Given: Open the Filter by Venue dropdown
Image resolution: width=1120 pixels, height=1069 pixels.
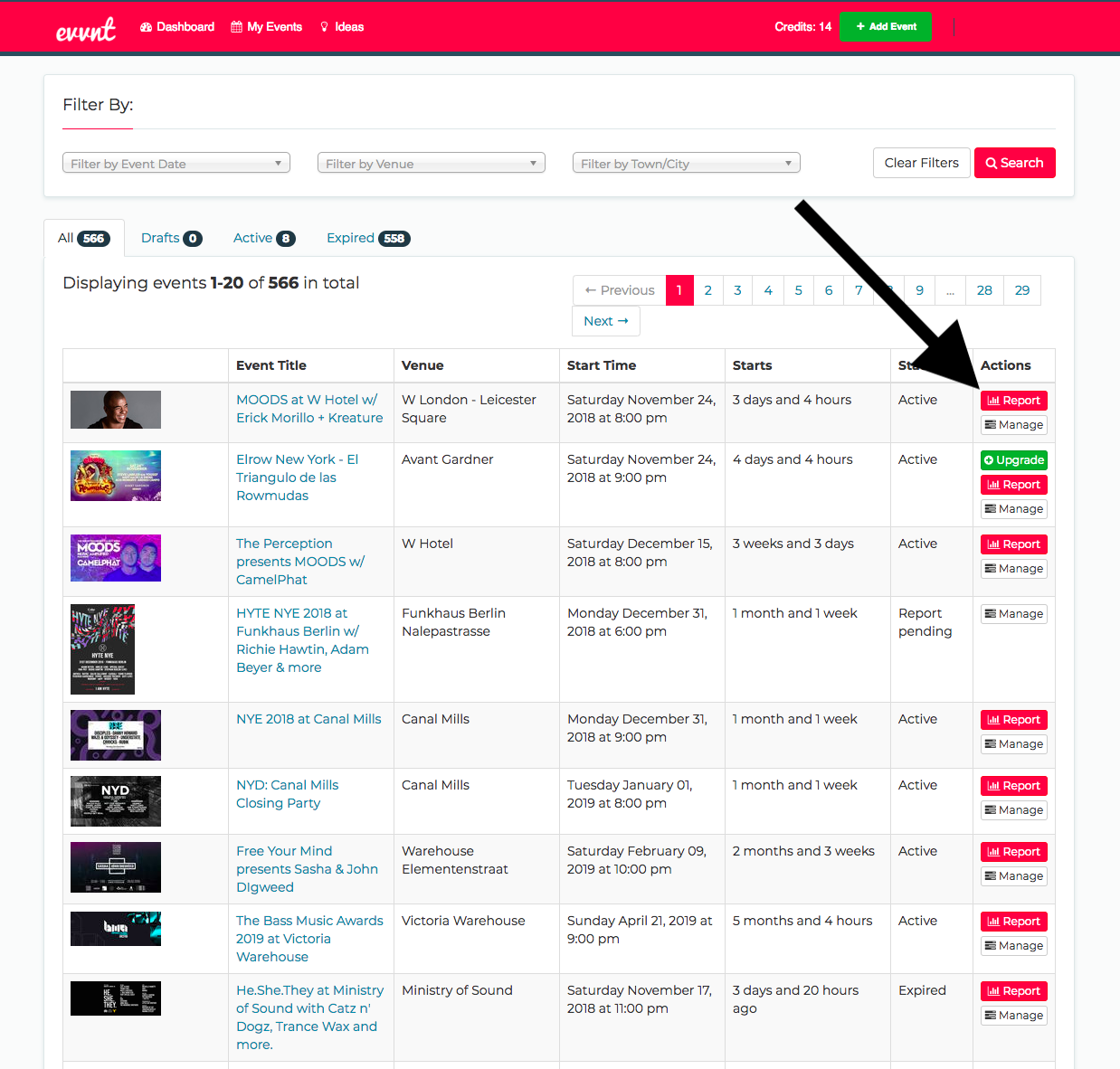Looking at the screenshot, I should pos(432,163).
